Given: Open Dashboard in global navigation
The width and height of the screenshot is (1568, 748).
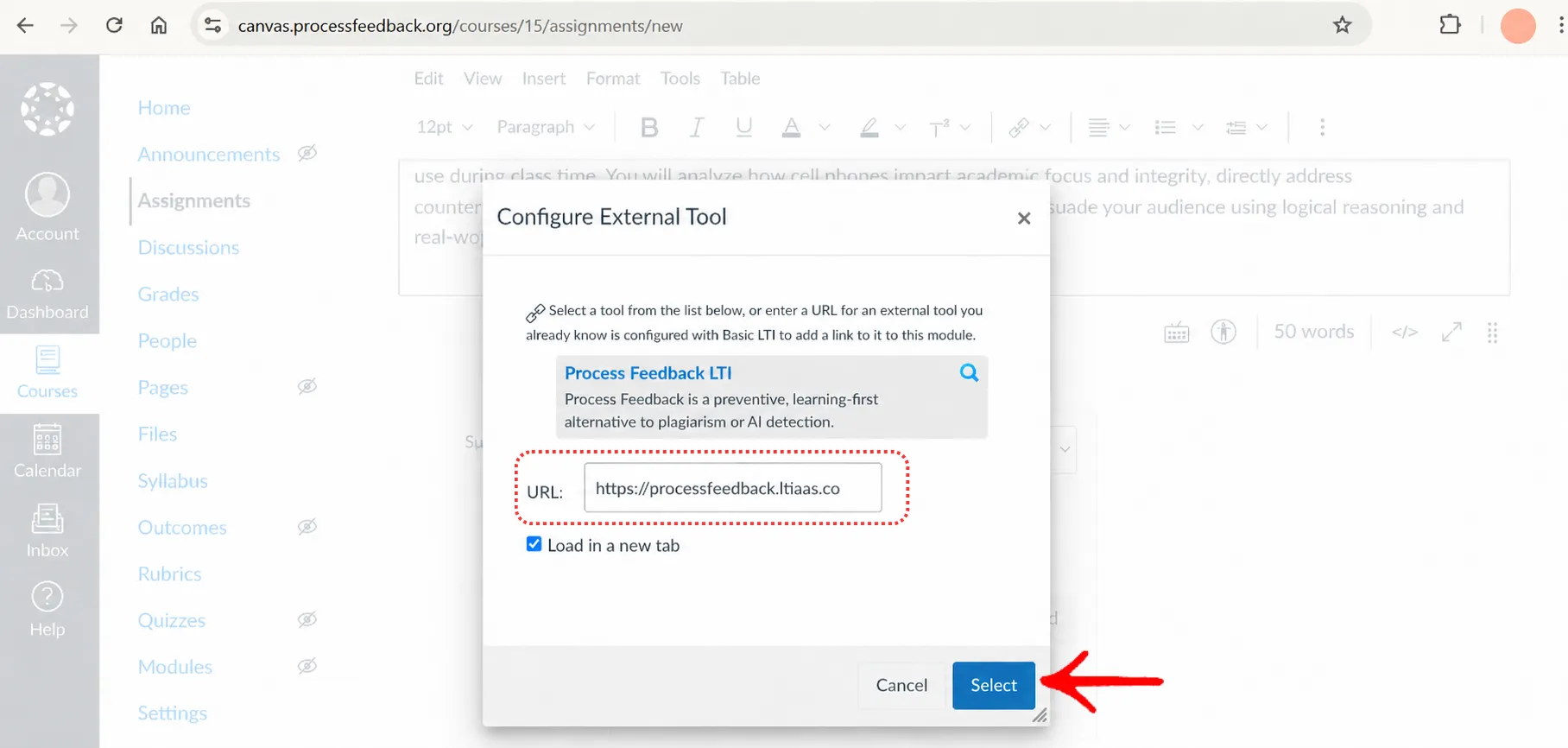Looking at the screenshot, I should click(x=47, y=294).
